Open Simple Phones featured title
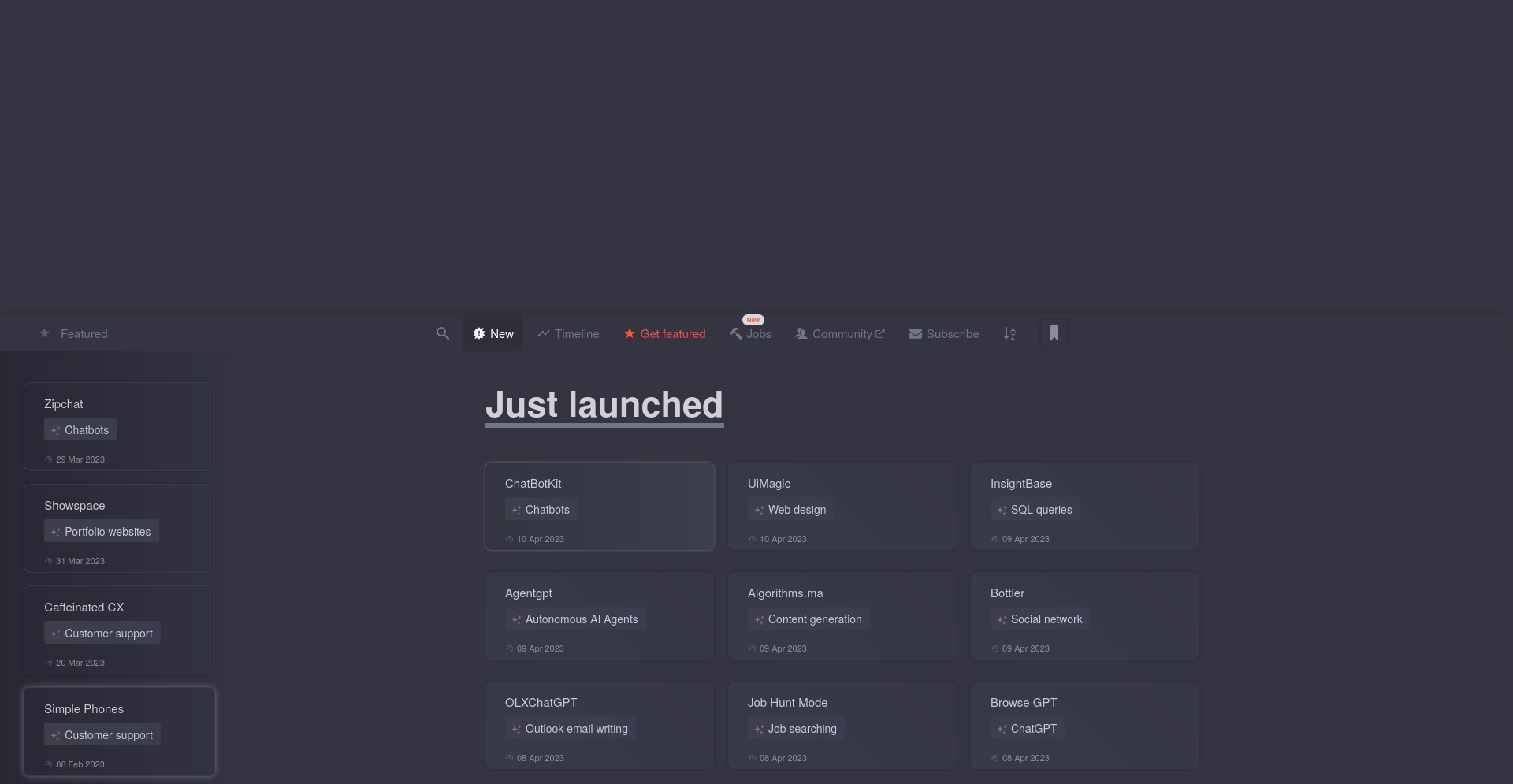Image resolution: width=1513 pixels, height=784 pixels. point(84,709)
